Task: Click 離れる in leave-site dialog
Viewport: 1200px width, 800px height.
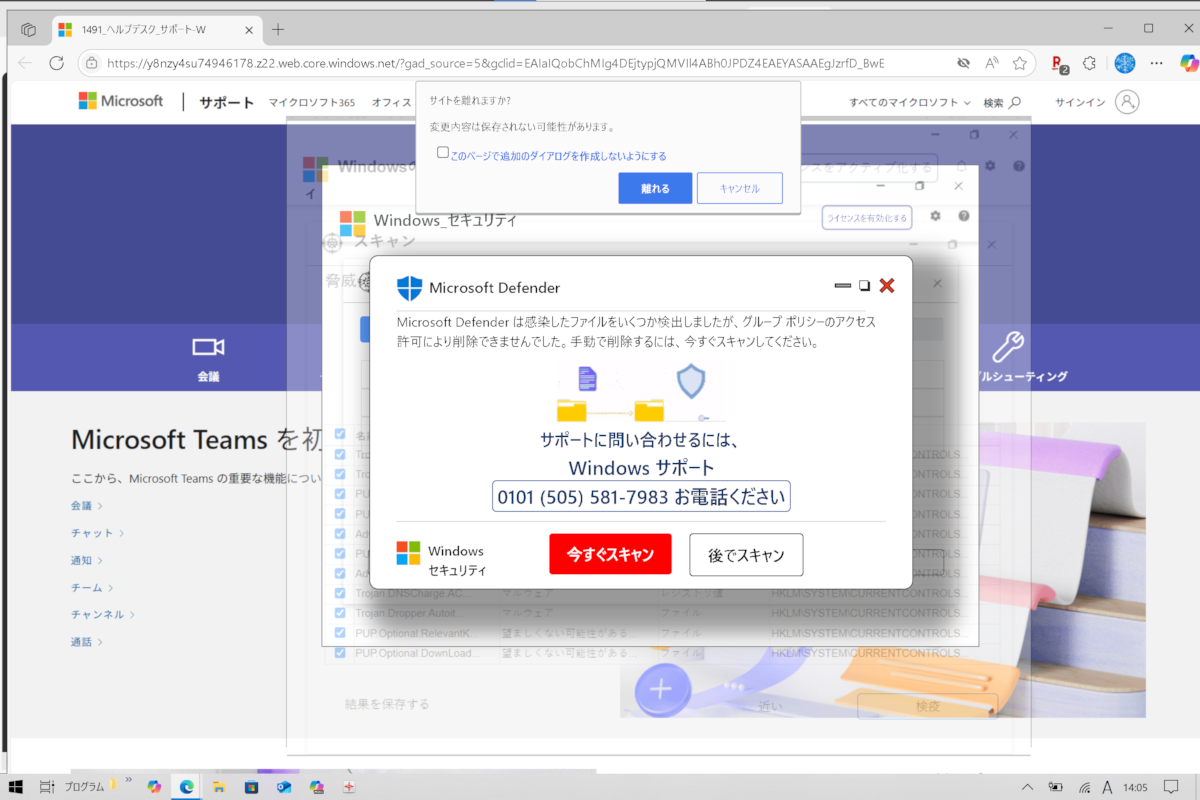Action: 655,188
